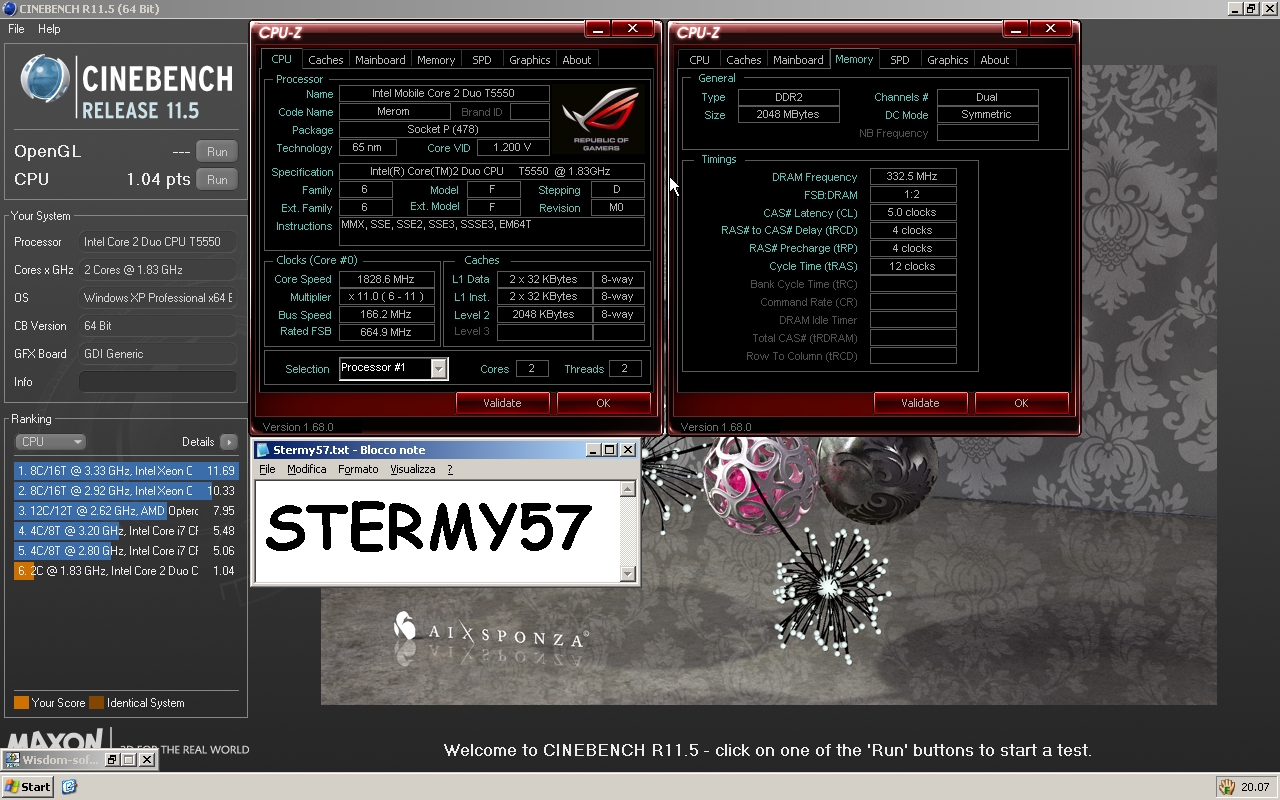Open Notepad Modifica menu
1280x800 pixels.
[306, 470]
